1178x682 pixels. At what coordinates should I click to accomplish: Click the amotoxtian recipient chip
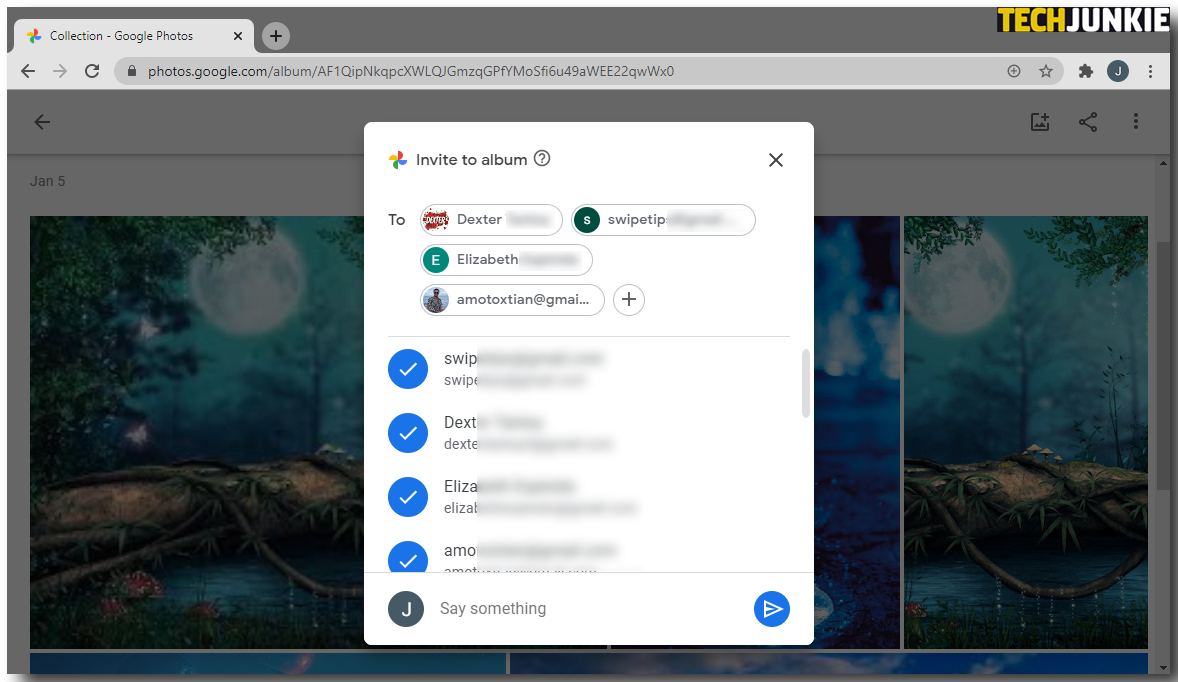coord(513,300)
